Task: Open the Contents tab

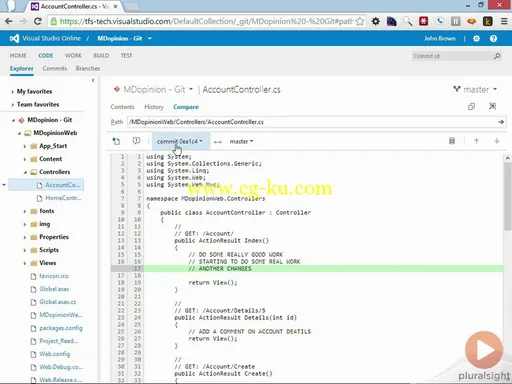Action: (122, 107)
